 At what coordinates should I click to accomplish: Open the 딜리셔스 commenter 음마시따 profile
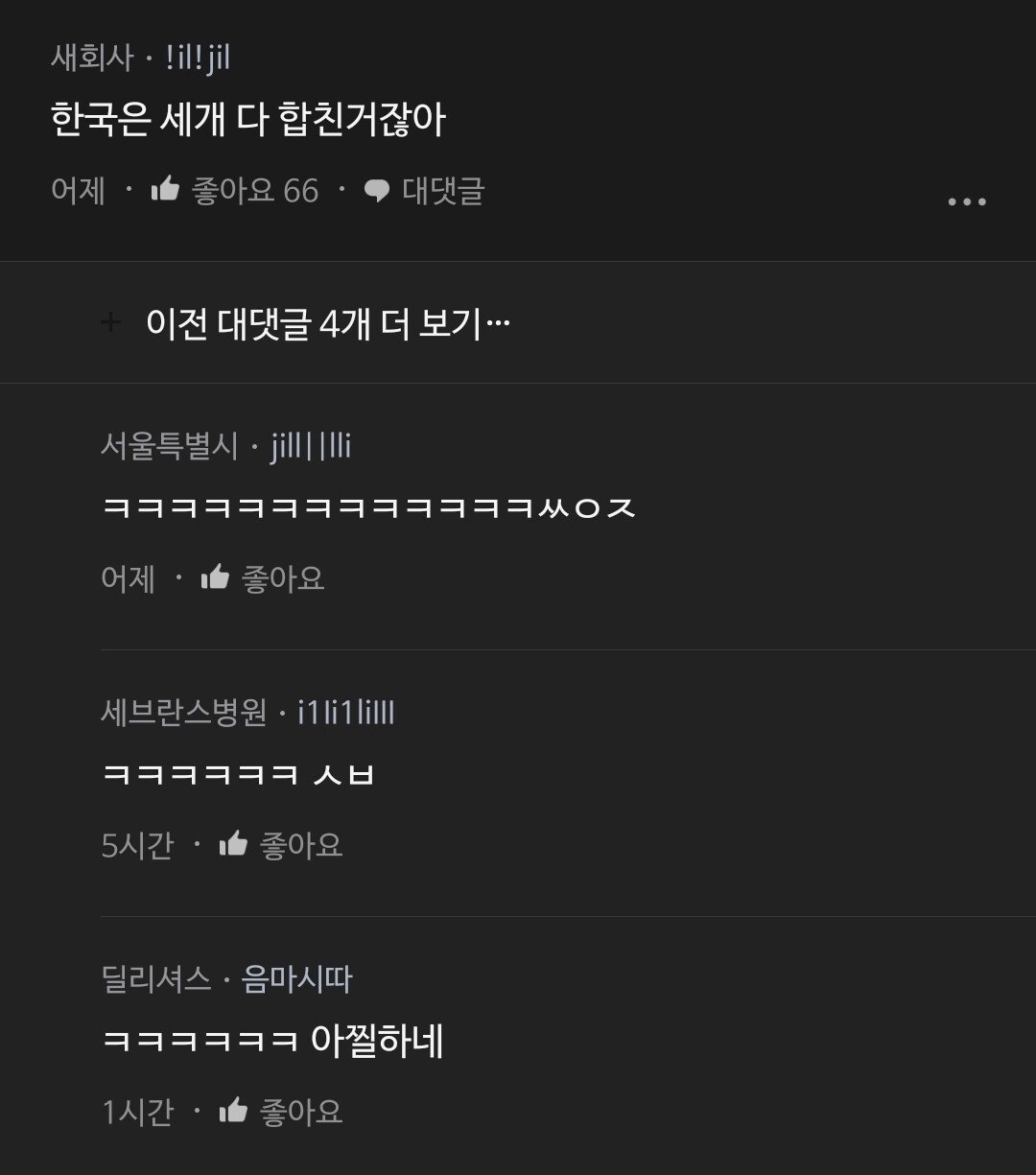297,979
